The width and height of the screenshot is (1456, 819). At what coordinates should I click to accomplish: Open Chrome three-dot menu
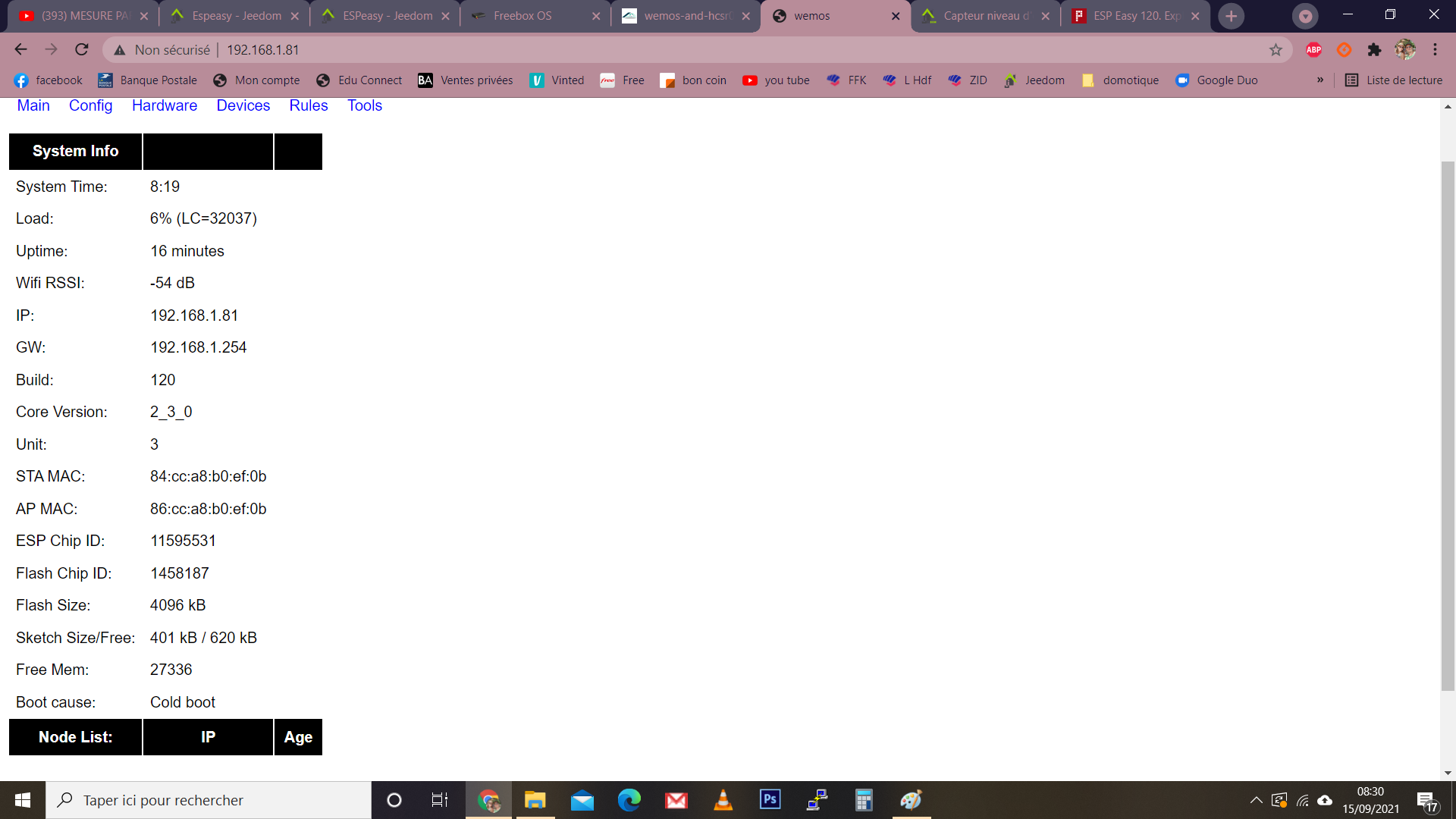pos(1435,49)
